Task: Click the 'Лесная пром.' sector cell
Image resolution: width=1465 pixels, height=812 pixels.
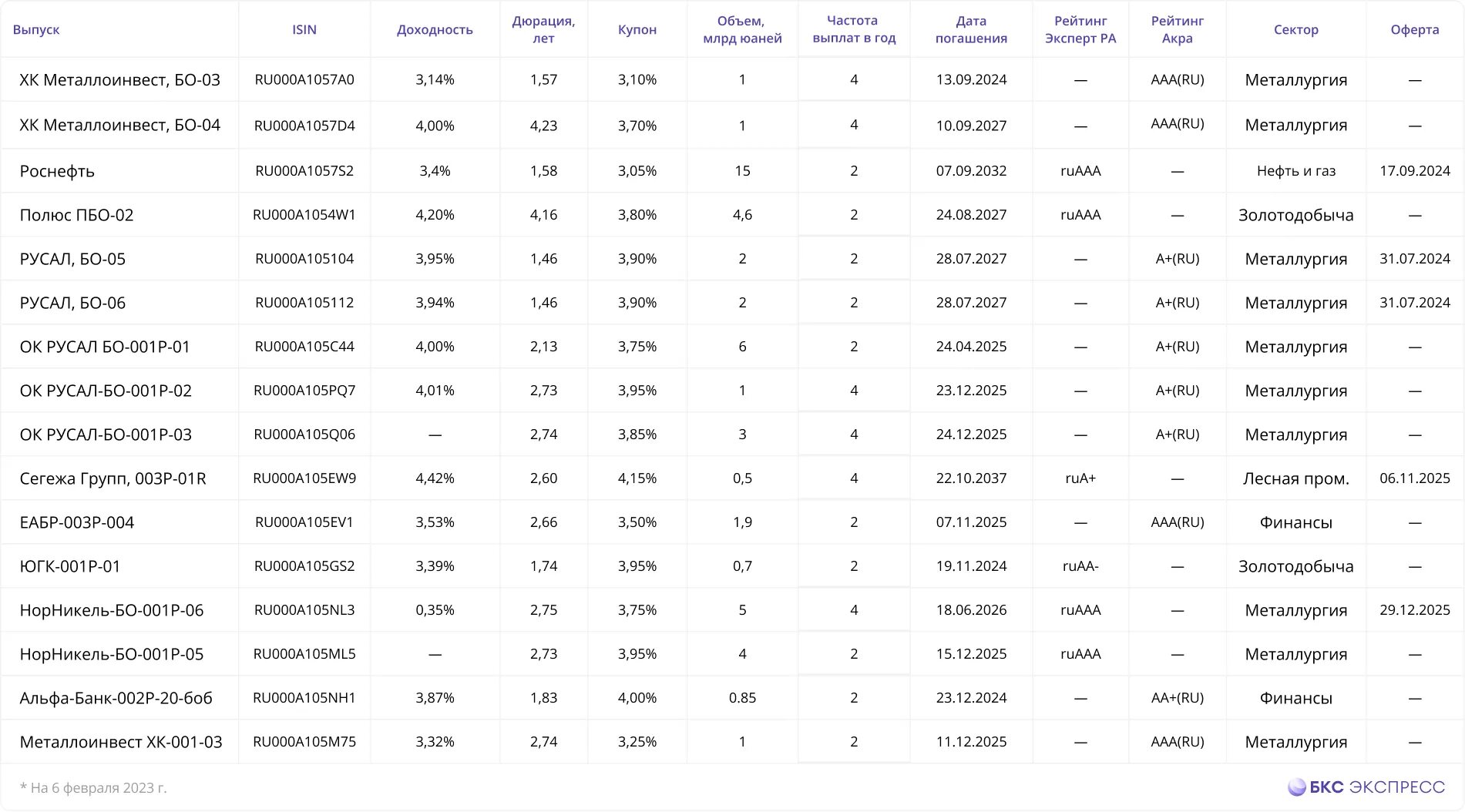Action: (1296, 478)
